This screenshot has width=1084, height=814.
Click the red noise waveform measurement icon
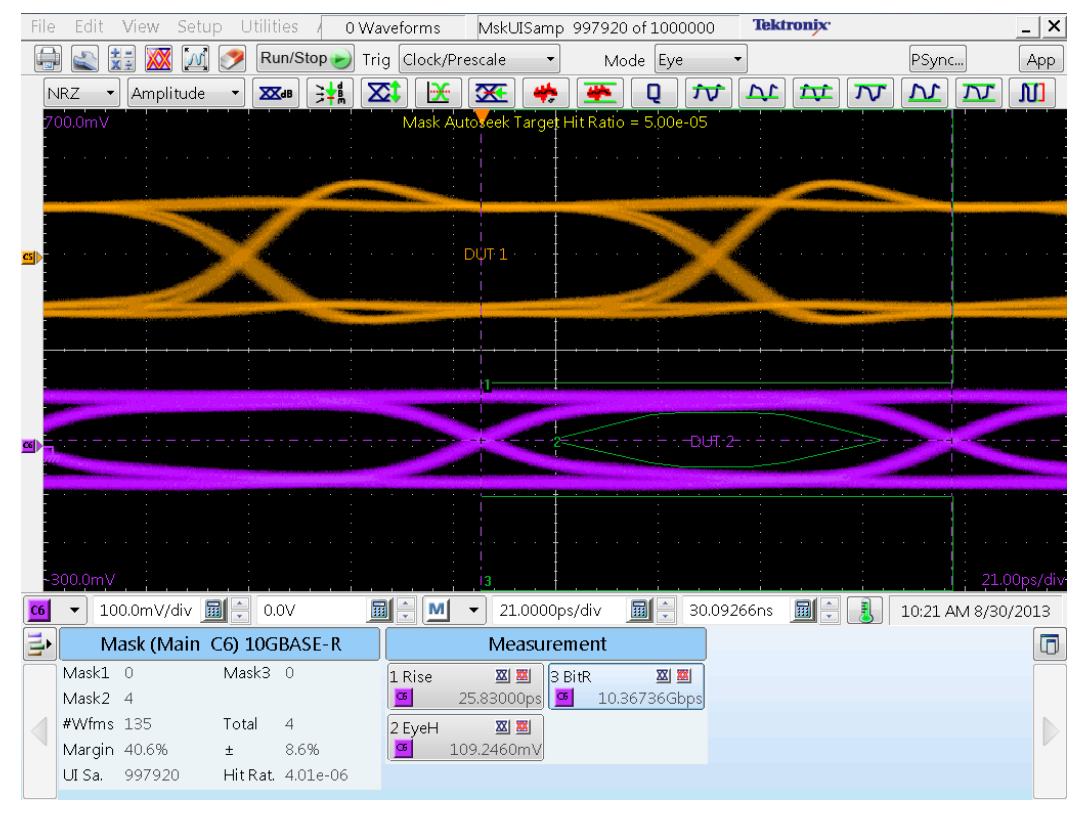[545, 94]
